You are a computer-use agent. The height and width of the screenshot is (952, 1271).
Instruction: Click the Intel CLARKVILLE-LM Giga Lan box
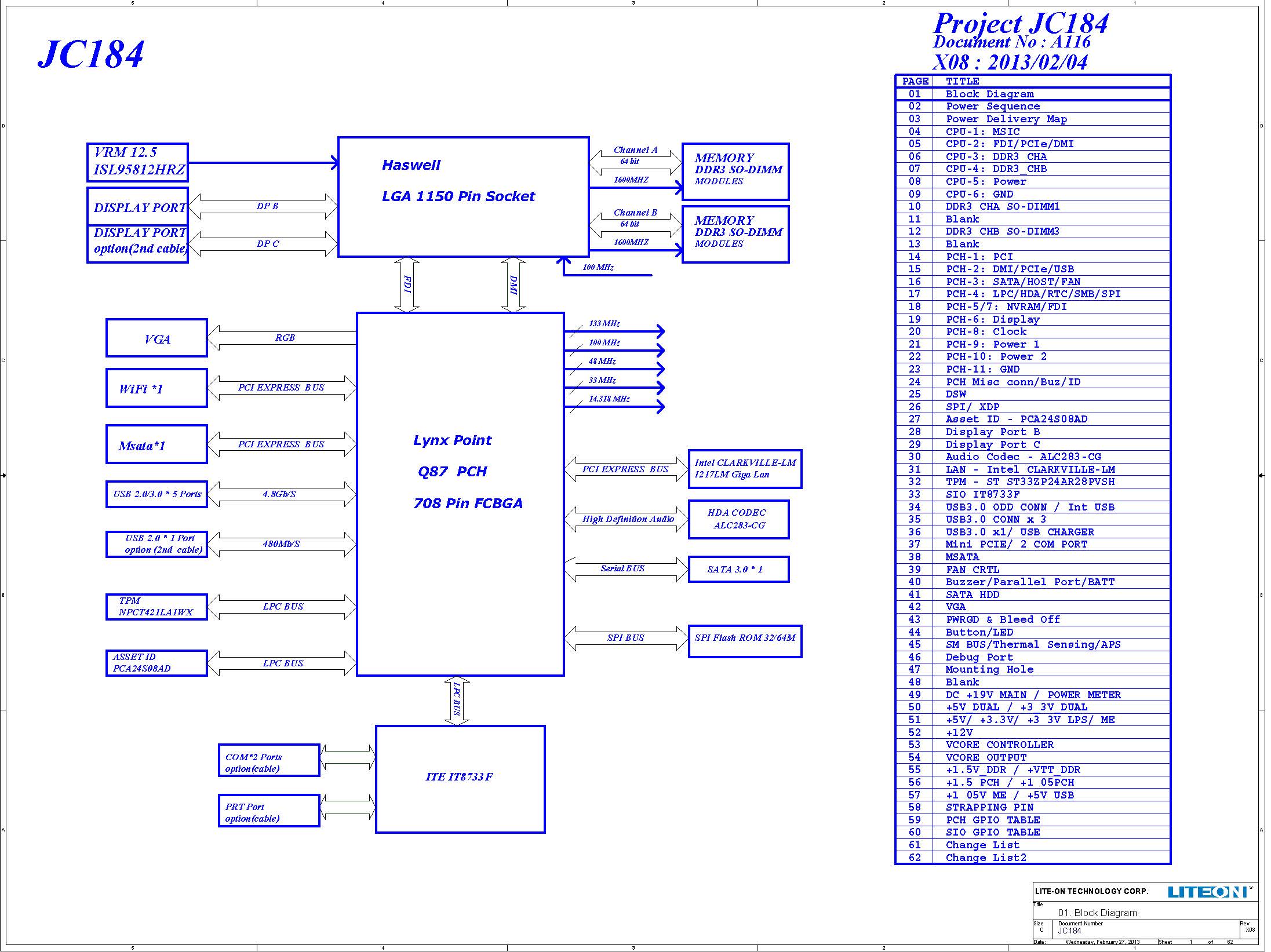point(745,469)
